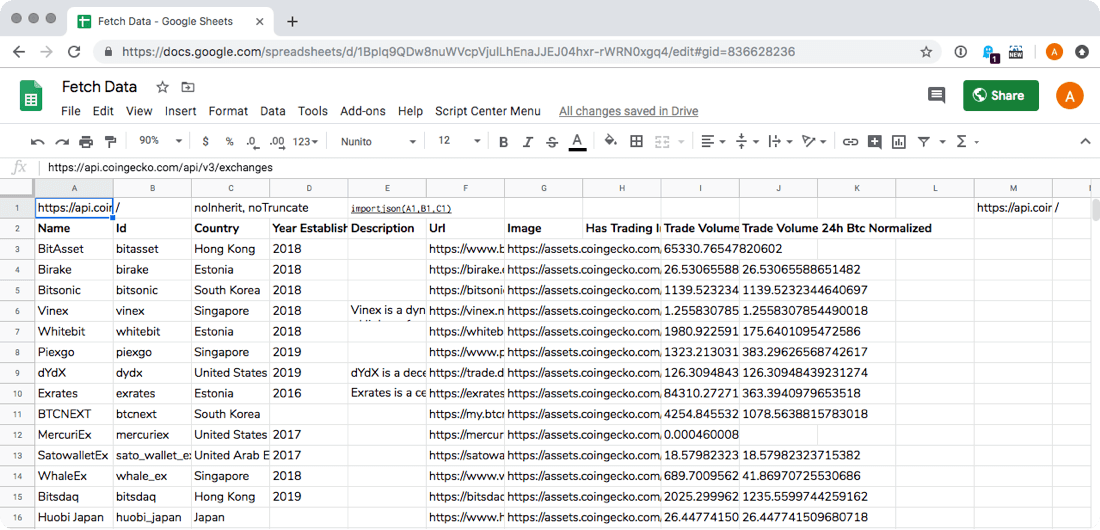
Task: Open the Tools menu
Action: tap(313, 111)
